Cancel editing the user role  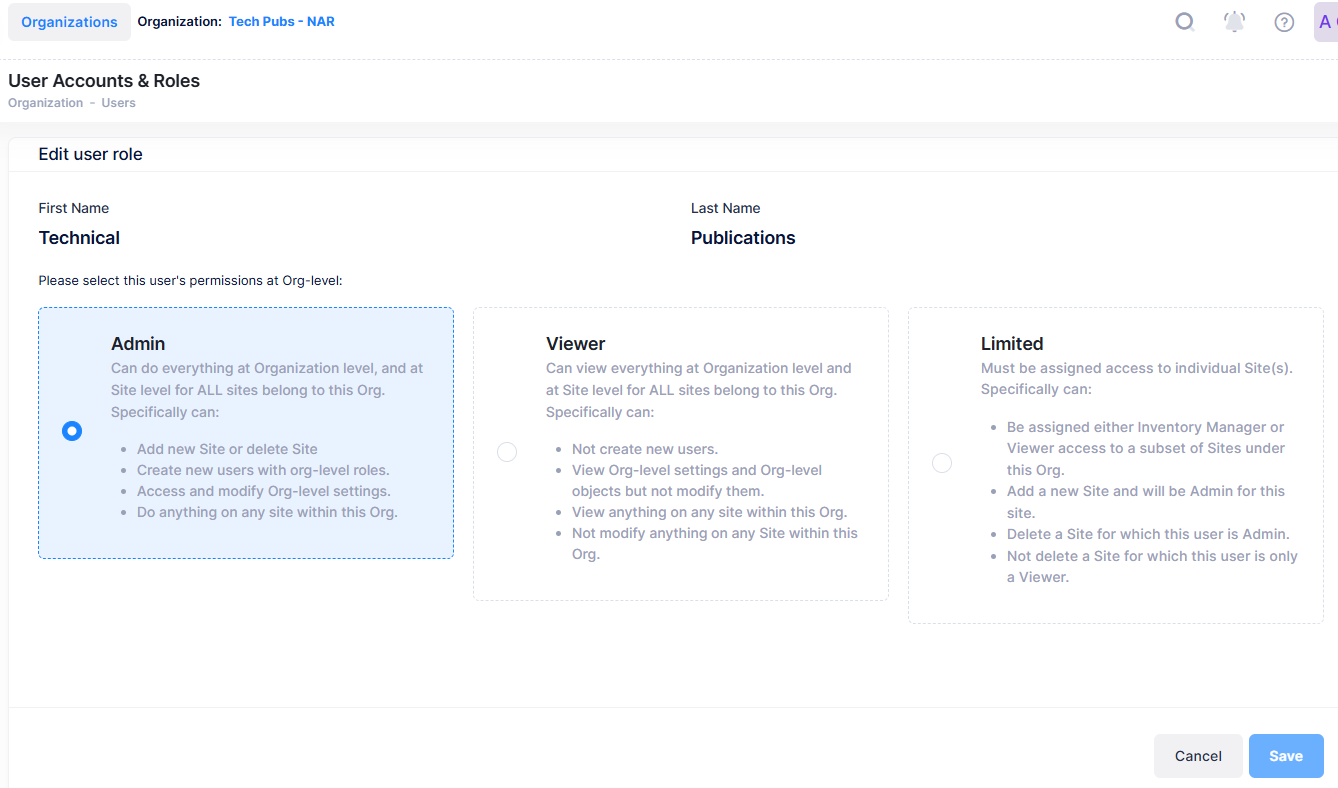coord(1198,756)
